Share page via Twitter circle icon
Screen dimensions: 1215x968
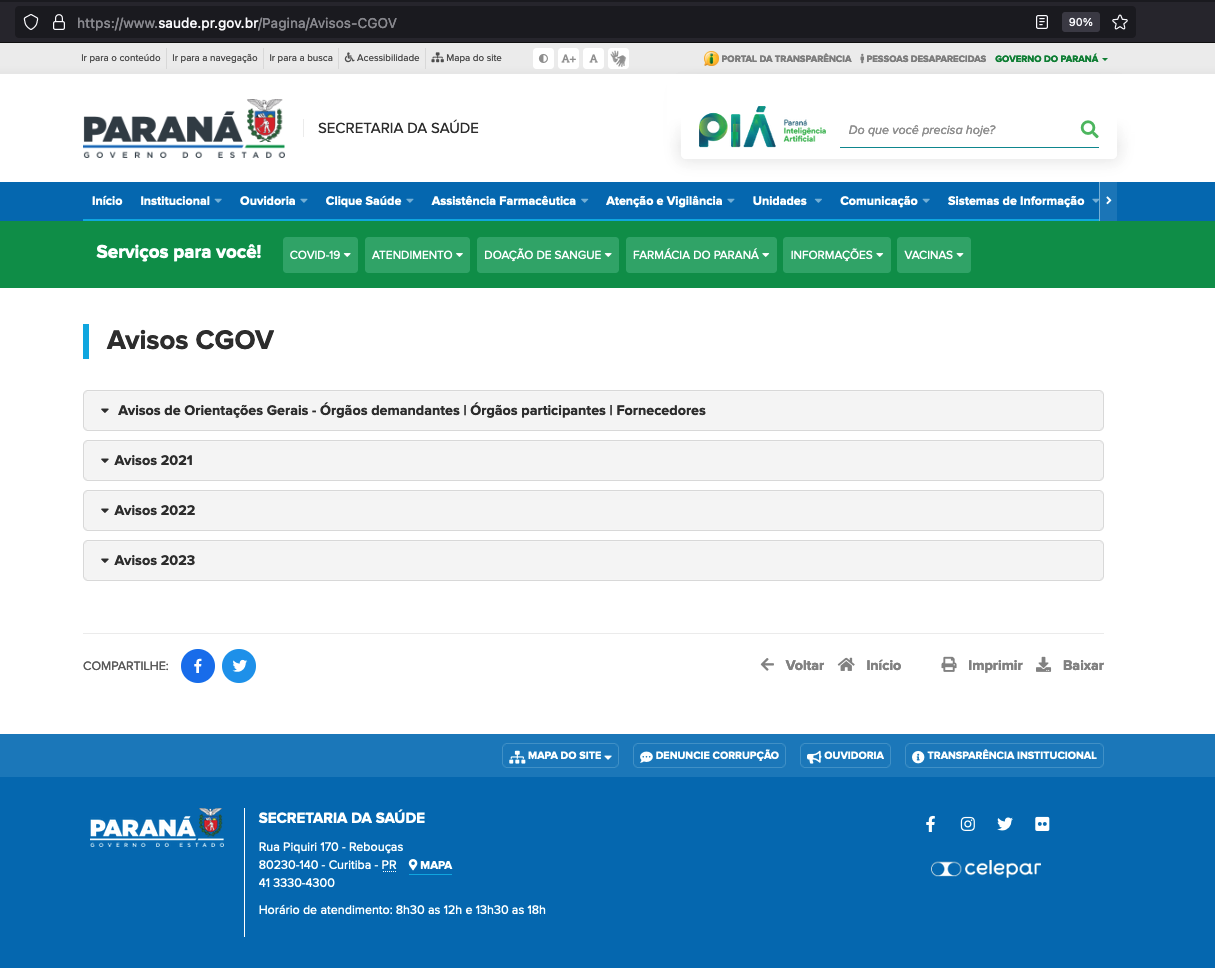pyautogui.click(x=239, y=666)
